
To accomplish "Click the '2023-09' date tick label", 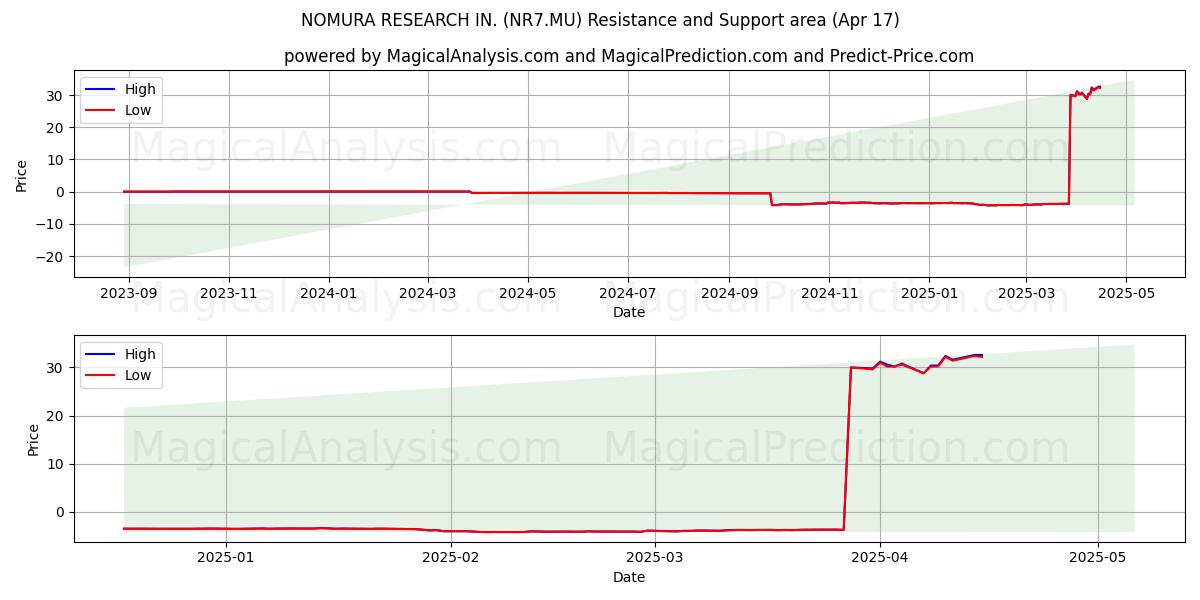I will click(129, 293).
